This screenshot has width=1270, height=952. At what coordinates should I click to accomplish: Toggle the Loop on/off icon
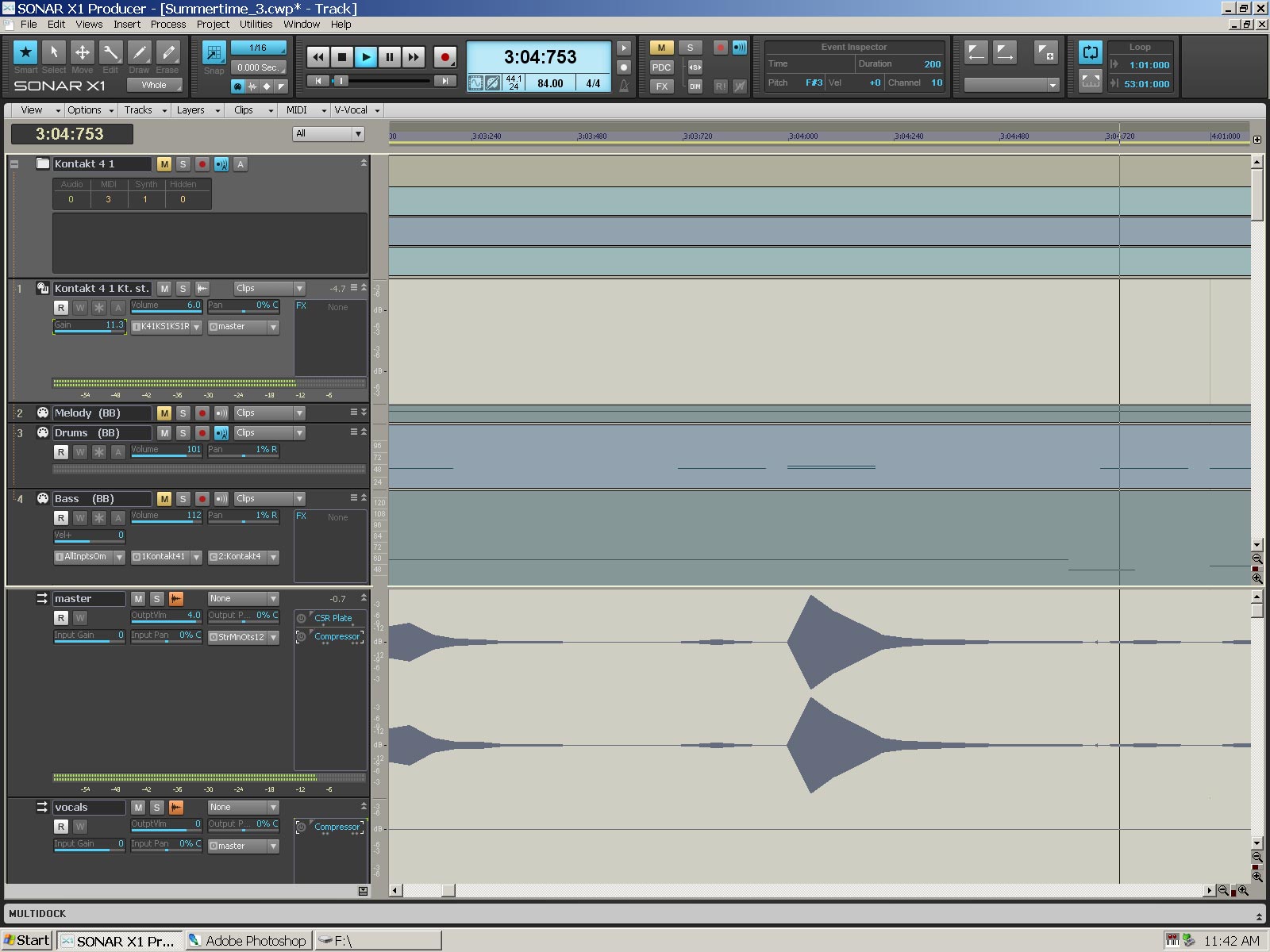[x=1091, y=53]
